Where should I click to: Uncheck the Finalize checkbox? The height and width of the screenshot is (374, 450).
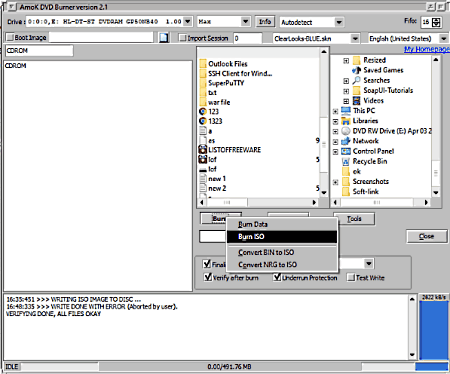coord(207,264)
